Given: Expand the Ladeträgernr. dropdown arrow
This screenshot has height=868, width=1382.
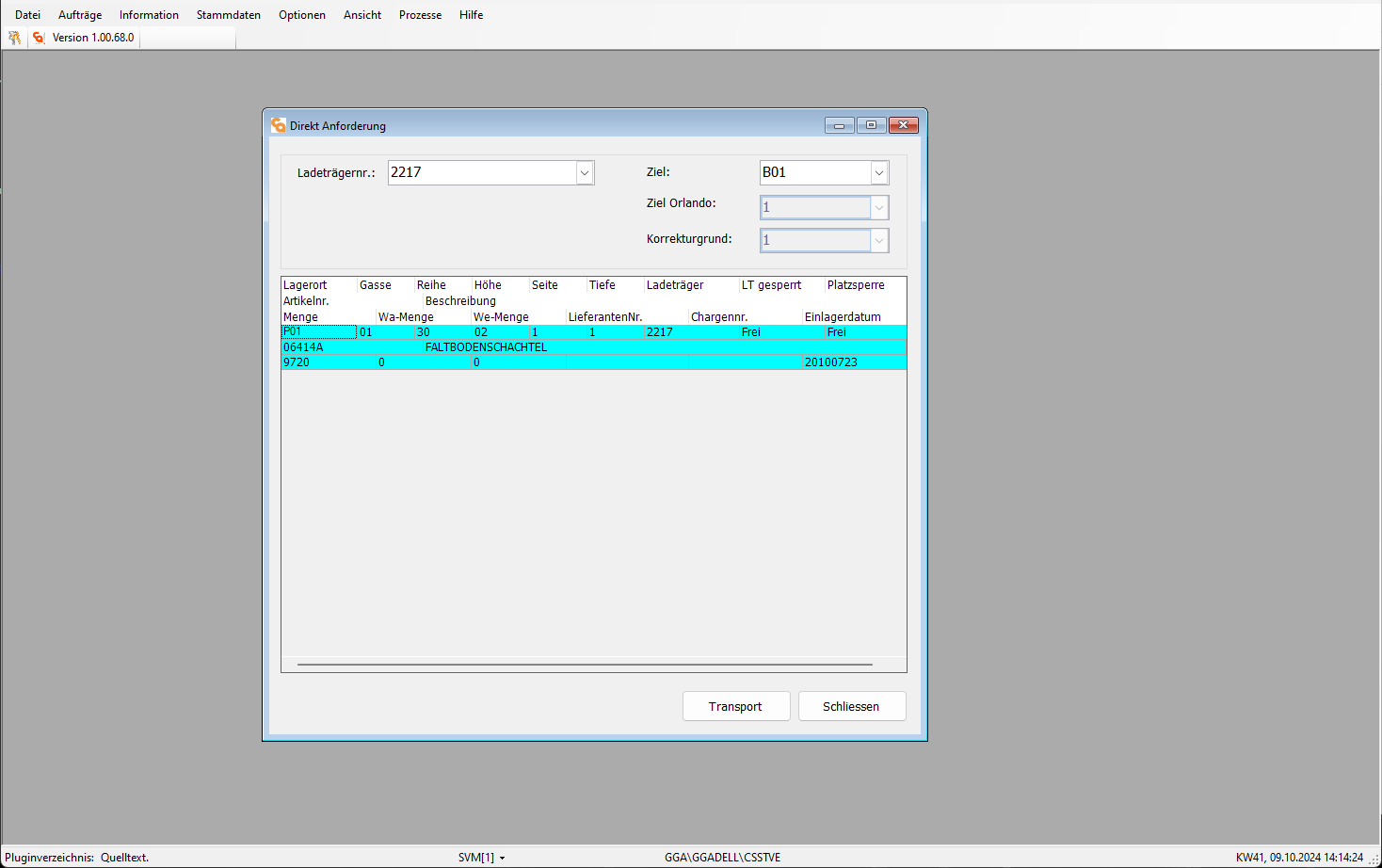Looking at the screenshot, I should click(585, 172).
